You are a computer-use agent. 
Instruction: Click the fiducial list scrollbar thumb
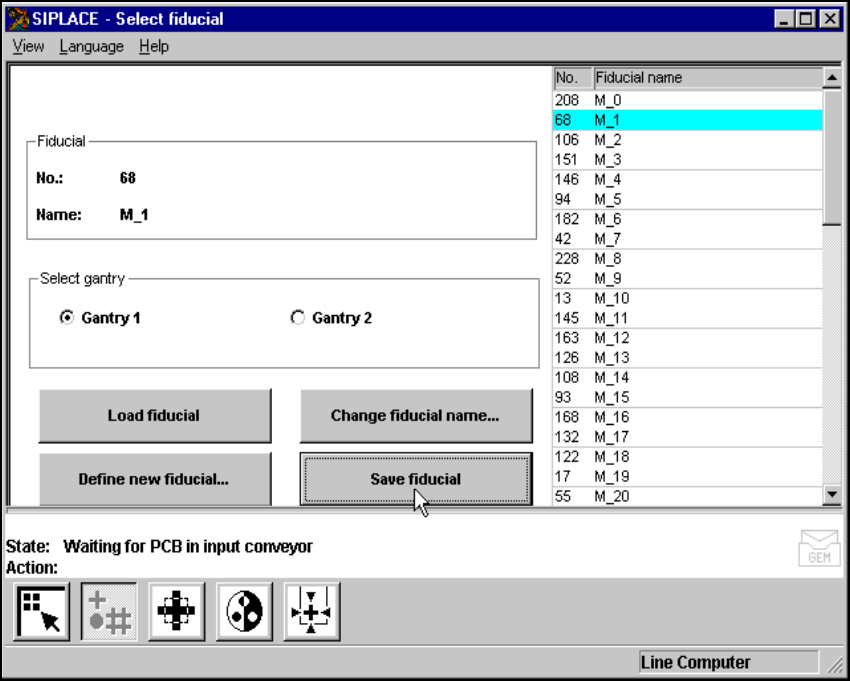tap(832, 157)
